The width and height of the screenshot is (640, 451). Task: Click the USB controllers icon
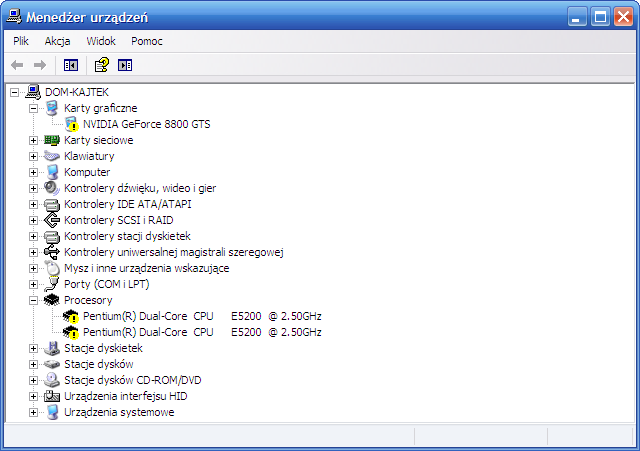point(52,252)
